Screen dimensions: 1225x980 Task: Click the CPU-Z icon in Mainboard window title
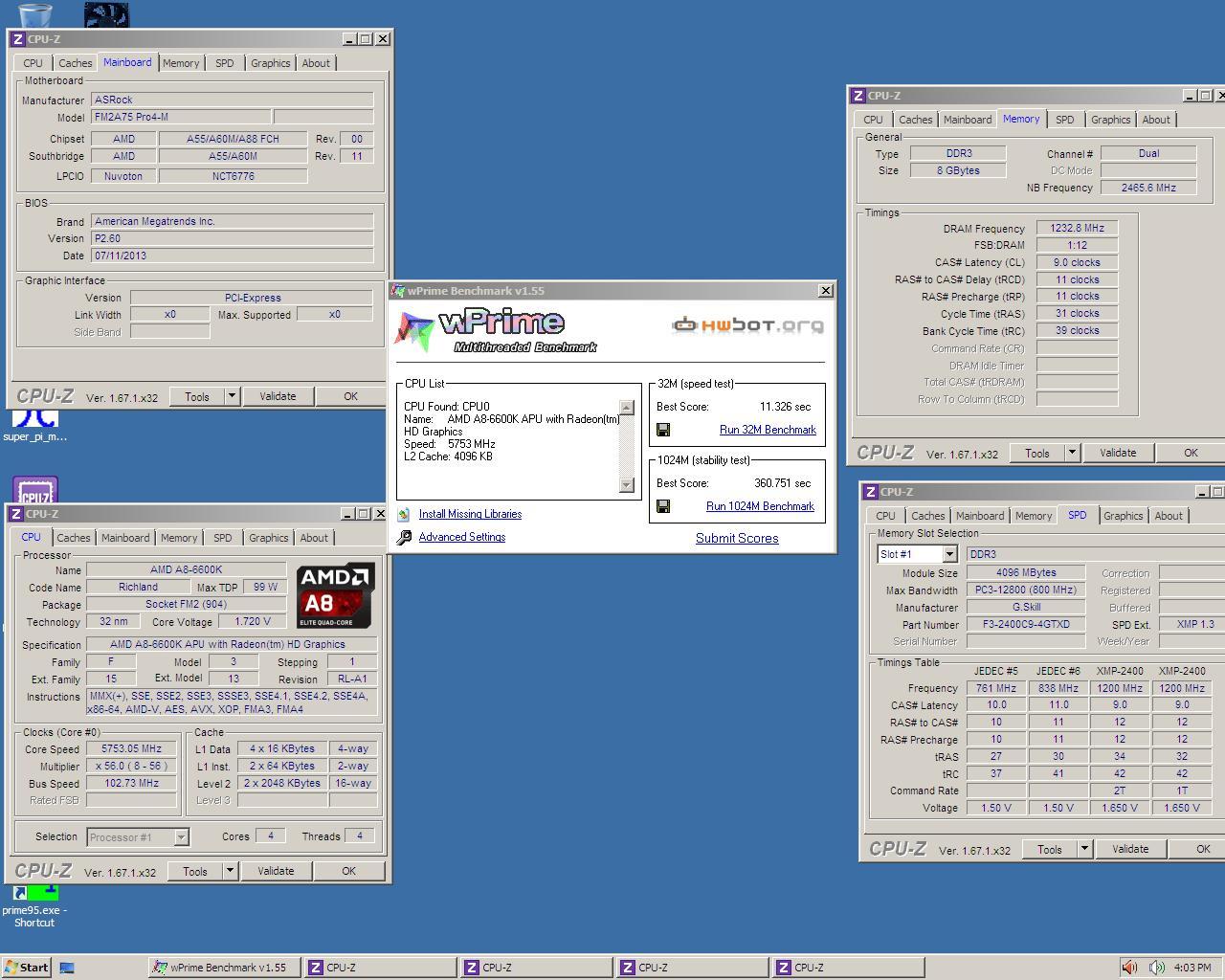(18, 39)
